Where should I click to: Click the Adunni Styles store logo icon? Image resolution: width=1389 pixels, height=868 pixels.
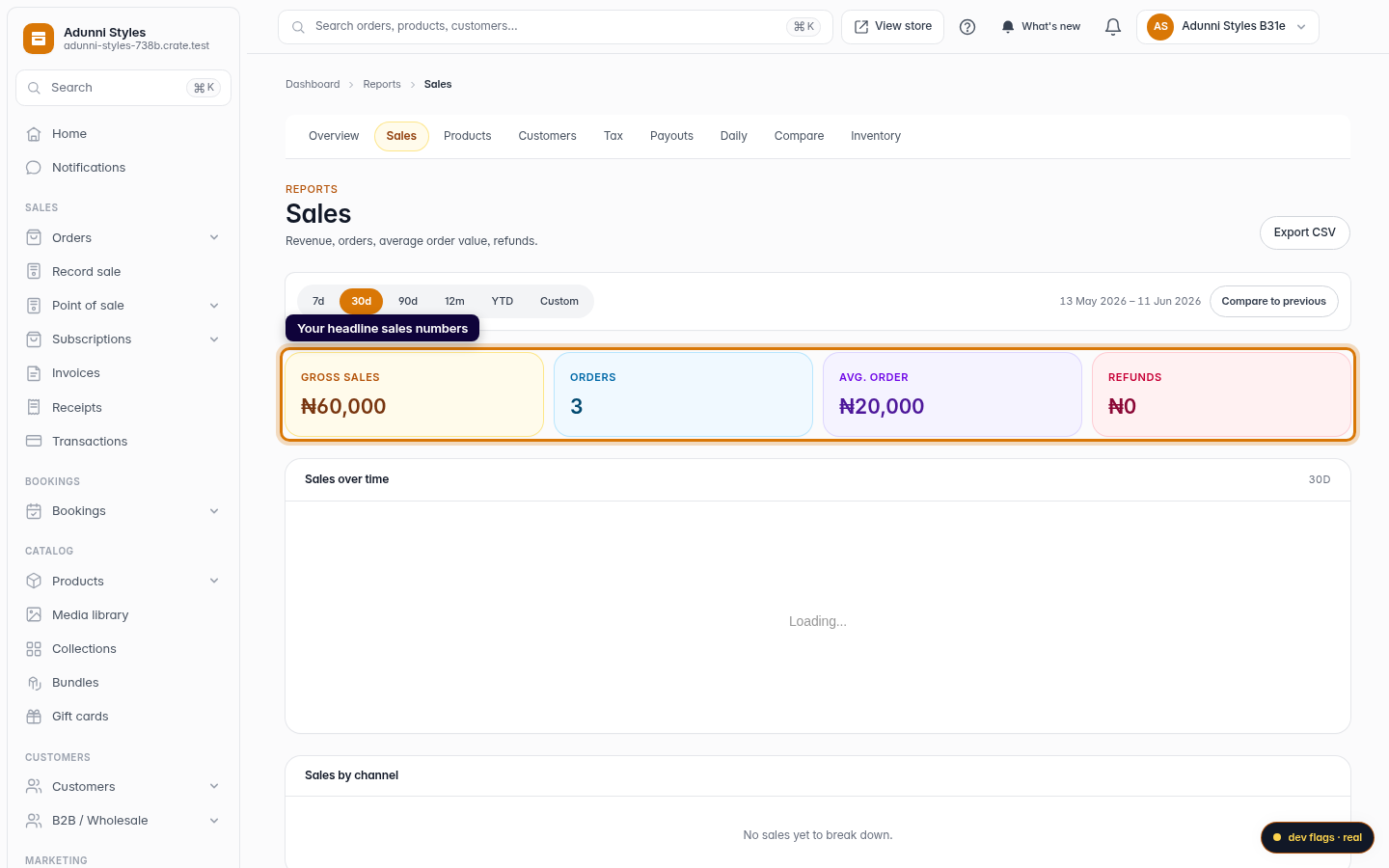(x=39, y=39)
